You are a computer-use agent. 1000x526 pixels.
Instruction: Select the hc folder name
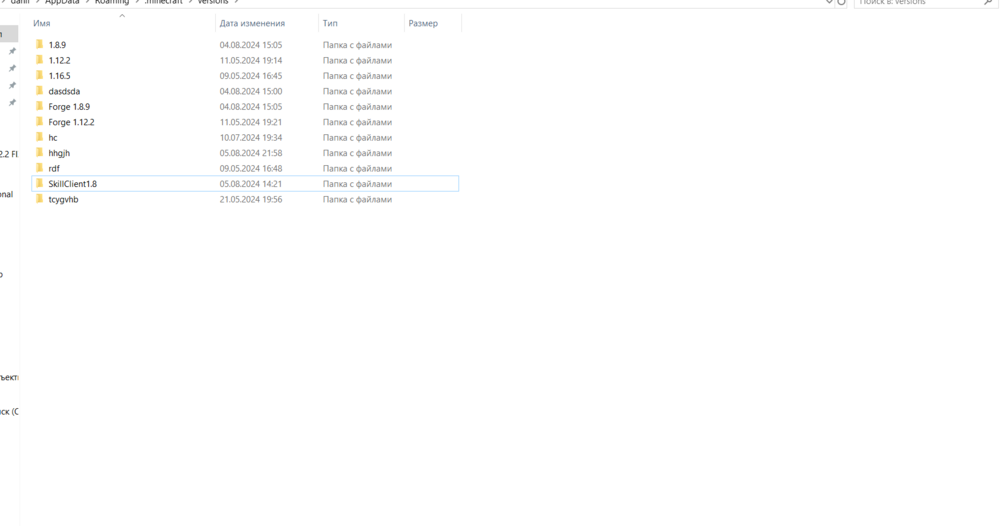tap(53, 138)
